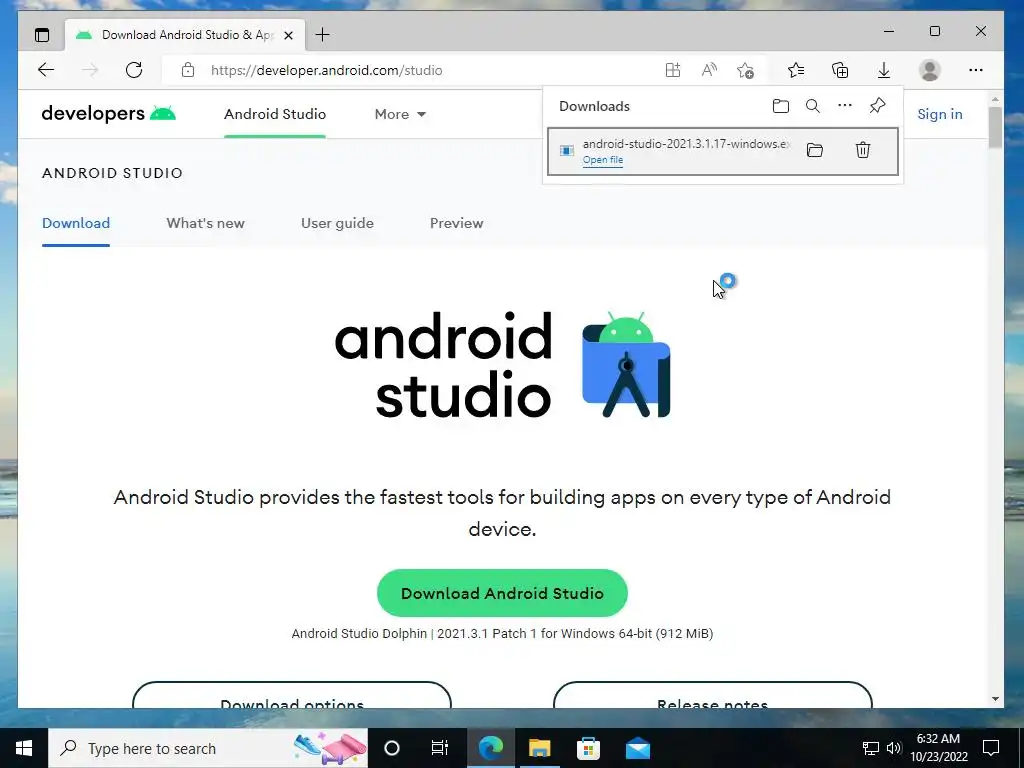The width and height of the screenshot is (1024, 768).
Task: Open Cortana from the taskbar
Action: (392, 748)
